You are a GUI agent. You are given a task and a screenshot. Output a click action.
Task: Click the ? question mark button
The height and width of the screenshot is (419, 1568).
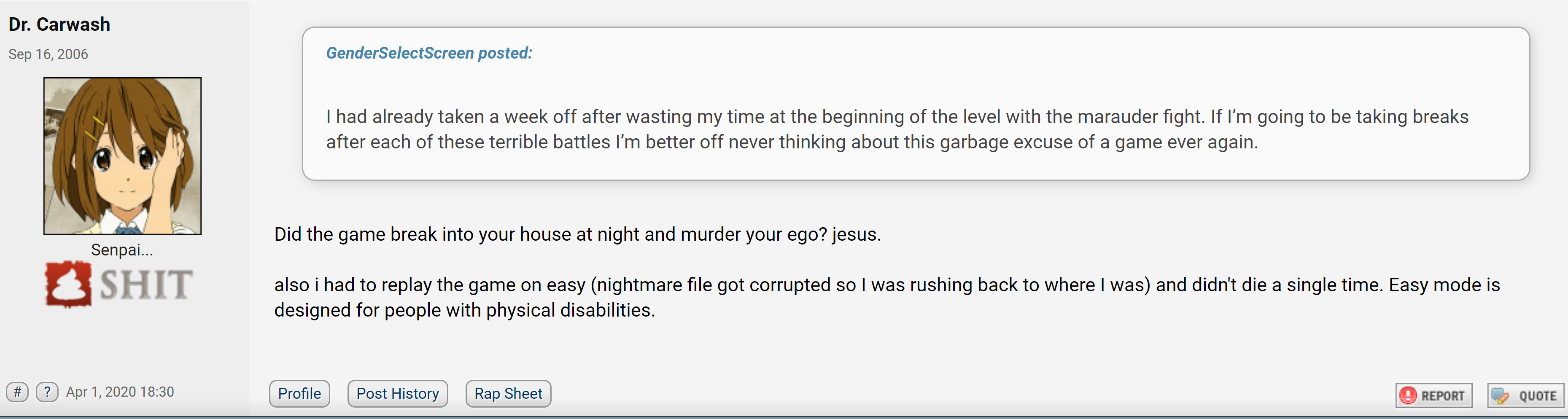48,392
